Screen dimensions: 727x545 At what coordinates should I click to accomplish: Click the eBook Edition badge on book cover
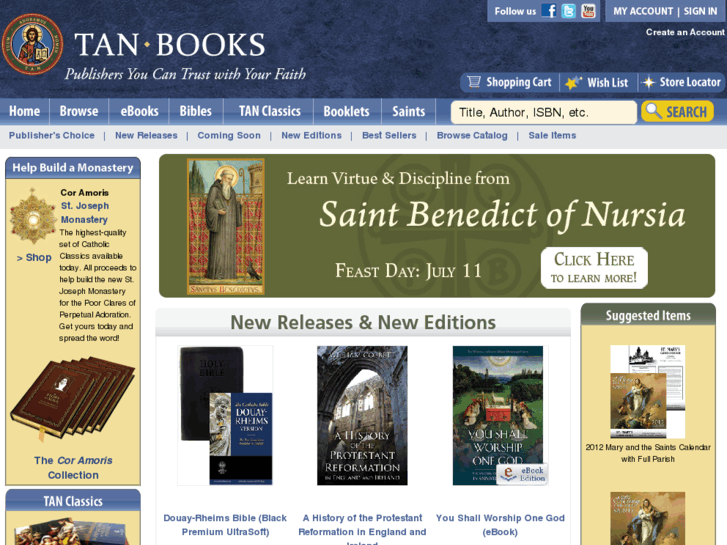522,474
